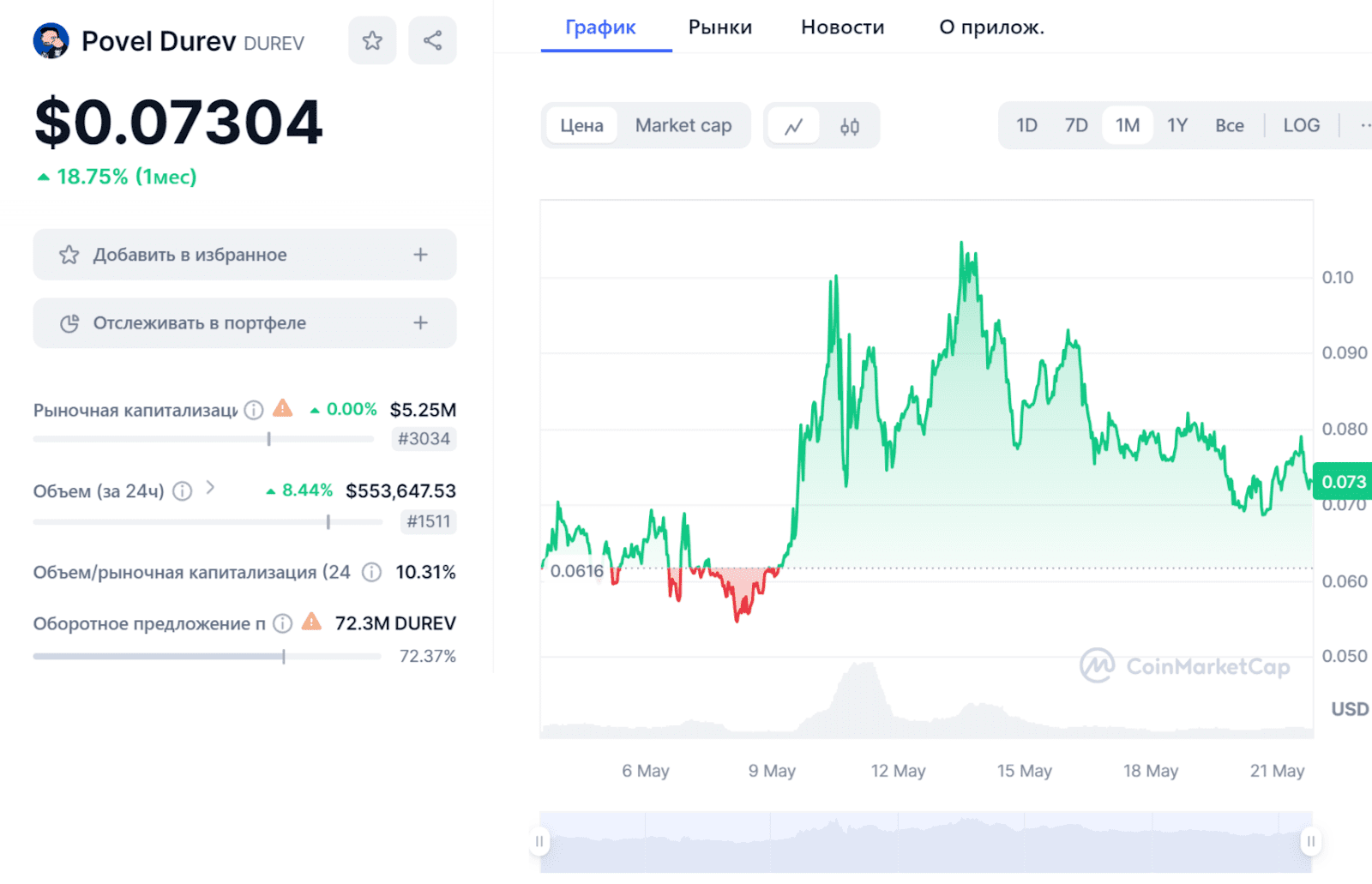Image resolution: width=1372 pixels, height=884 pixels.
Task: Click the $5.25M market cap value
Action: [423, 410]
